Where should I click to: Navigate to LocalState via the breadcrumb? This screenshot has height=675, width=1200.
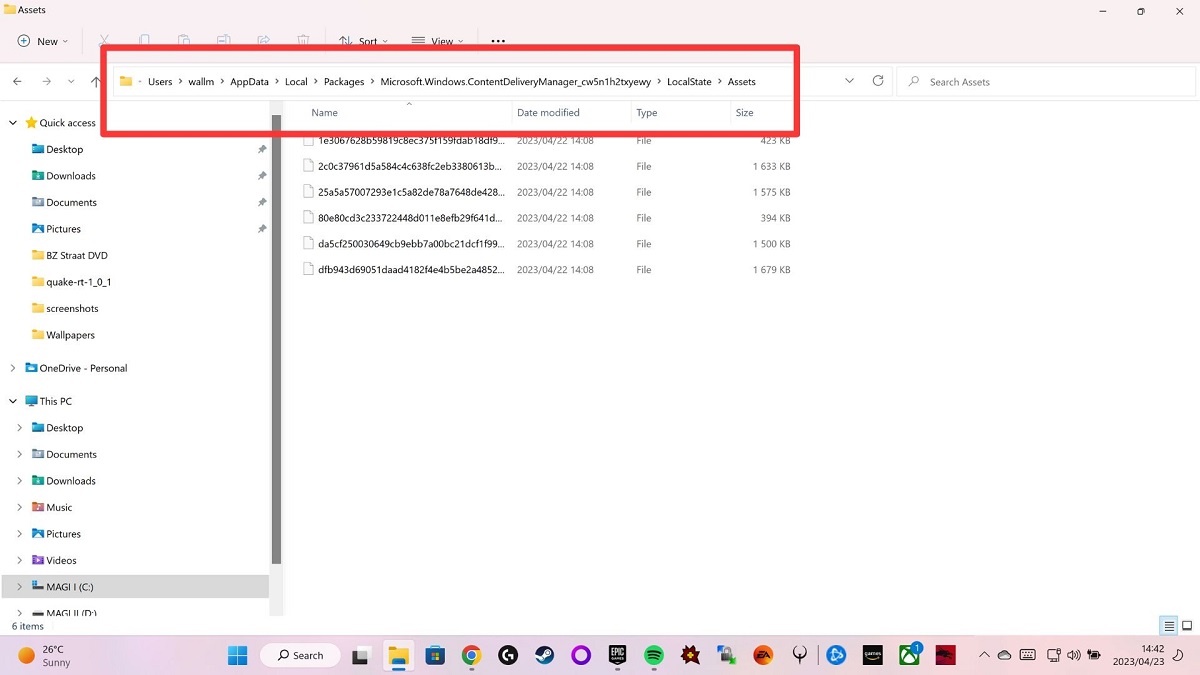tap(689, 81)
